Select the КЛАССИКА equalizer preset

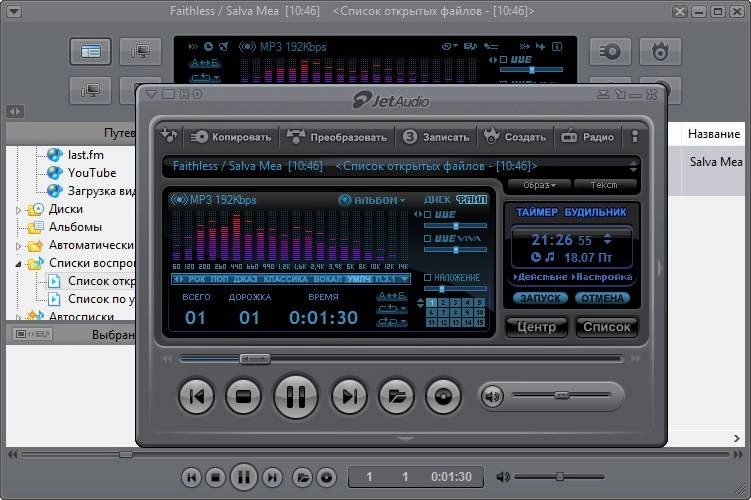pos(285,279)
